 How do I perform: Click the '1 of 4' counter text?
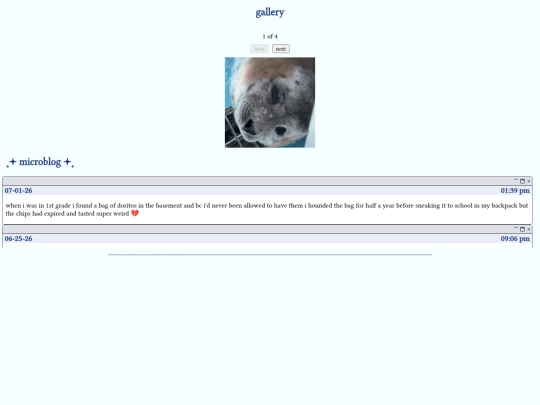(x=270, y=36)
